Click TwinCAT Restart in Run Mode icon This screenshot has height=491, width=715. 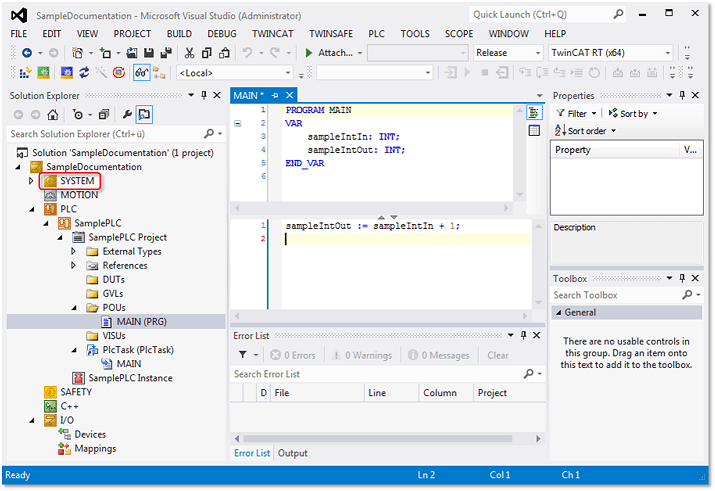click(x=43, y=72)
